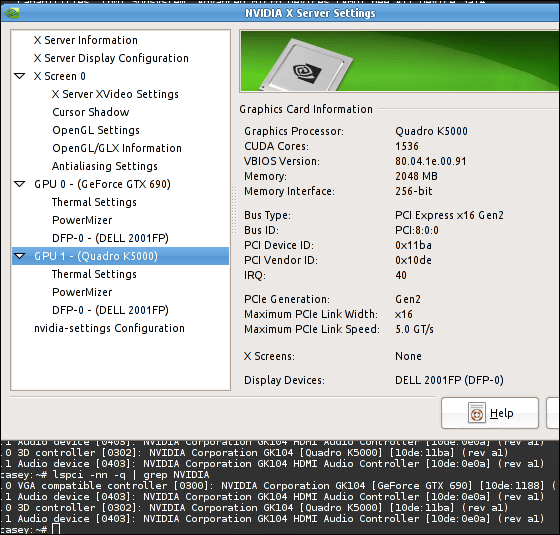The image size is (560, 535).
Task: Click Maximum PCIe Link Speed 5.0 GT/s
Action: 414,329
